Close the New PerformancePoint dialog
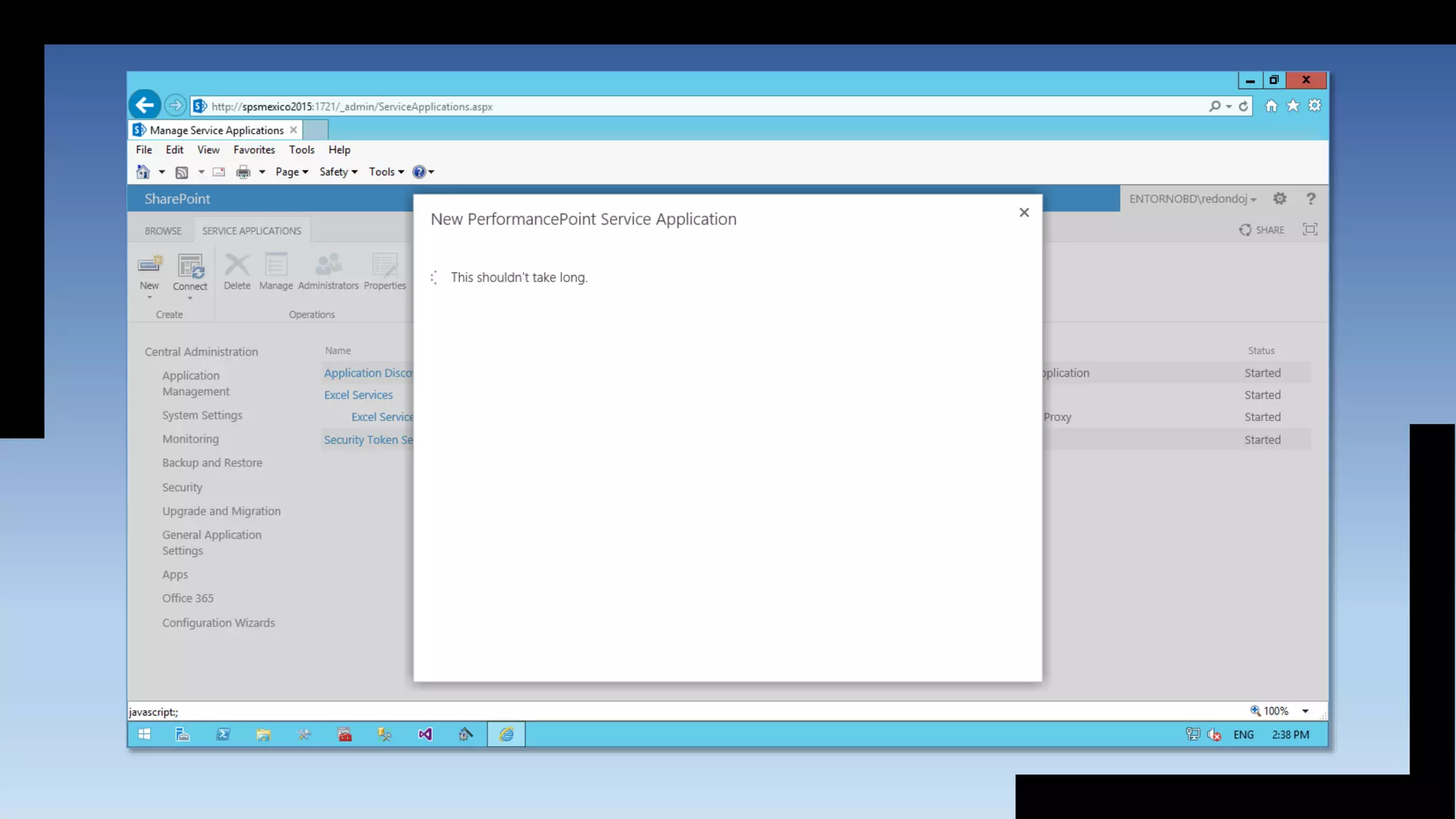The image size is (1456, 819). tap(1024, 213)
